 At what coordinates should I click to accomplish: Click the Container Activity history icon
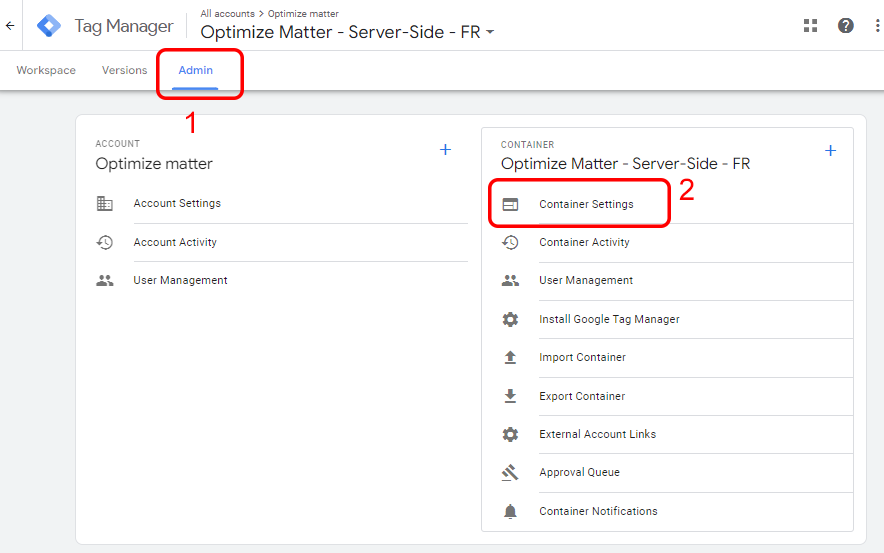pos(510,242)
